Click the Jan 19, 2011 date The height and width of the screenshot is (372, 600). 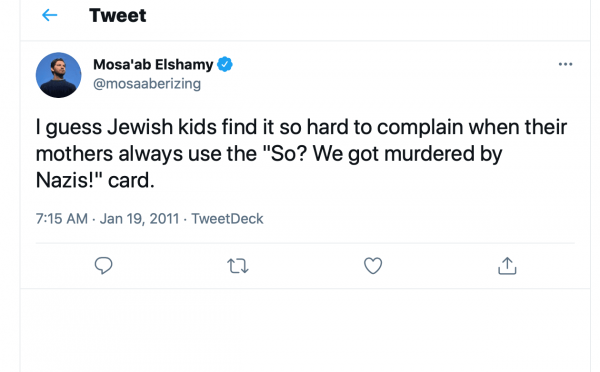(x=139, y=219)
